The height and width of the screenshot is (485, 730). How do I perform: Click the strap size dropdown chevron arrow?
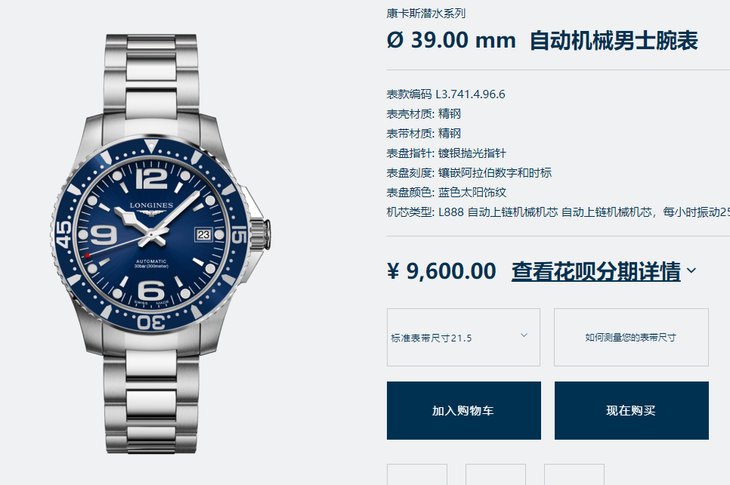[x=524, y=335]
